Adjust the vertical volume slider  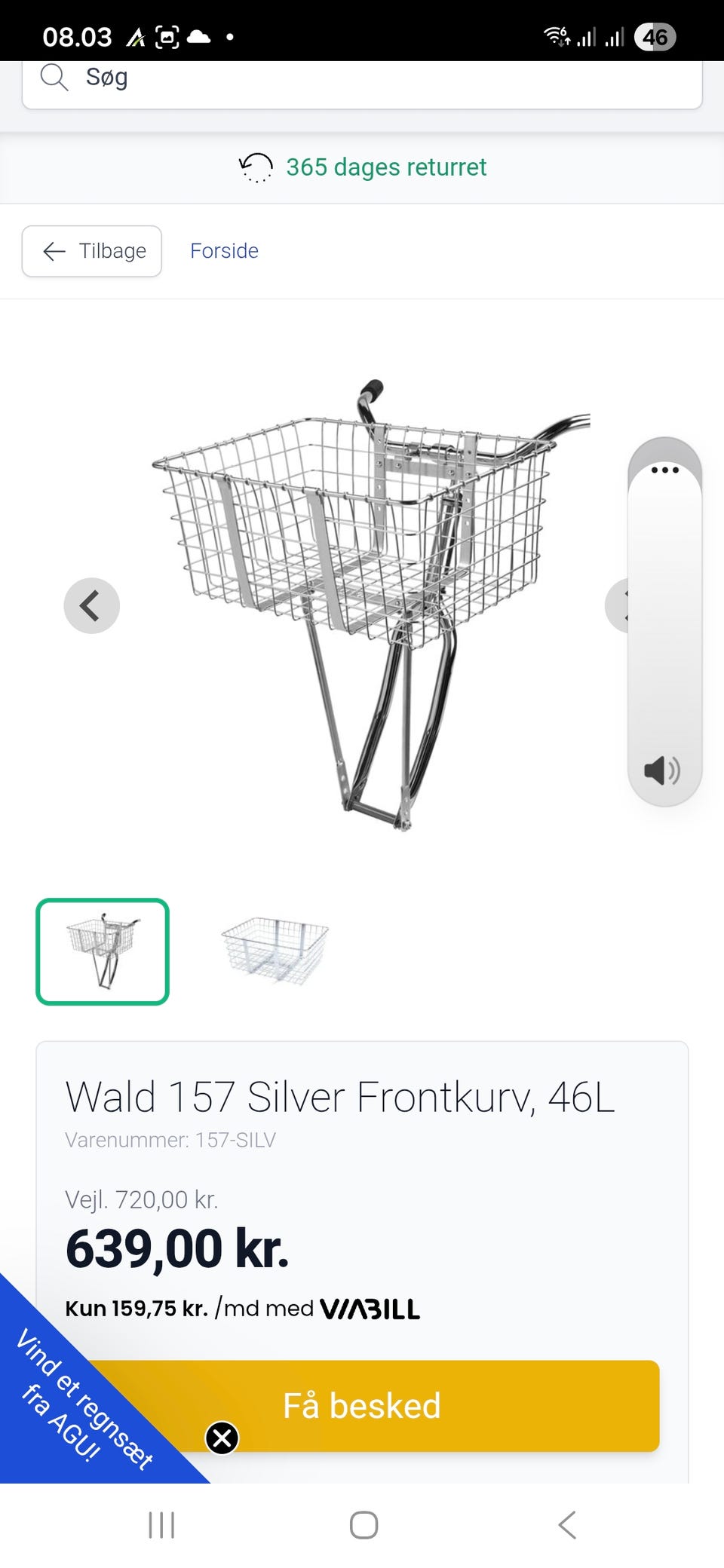pyautogui.click(x=665, y=611)
